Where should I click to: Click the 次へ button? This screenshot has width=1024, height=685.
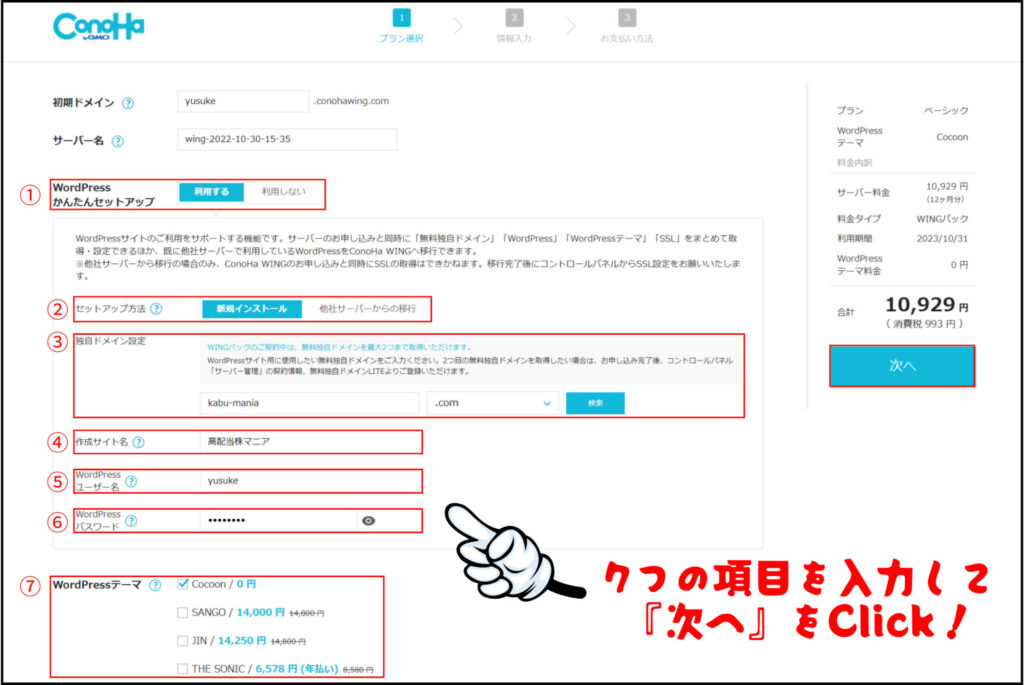[902, 366]
